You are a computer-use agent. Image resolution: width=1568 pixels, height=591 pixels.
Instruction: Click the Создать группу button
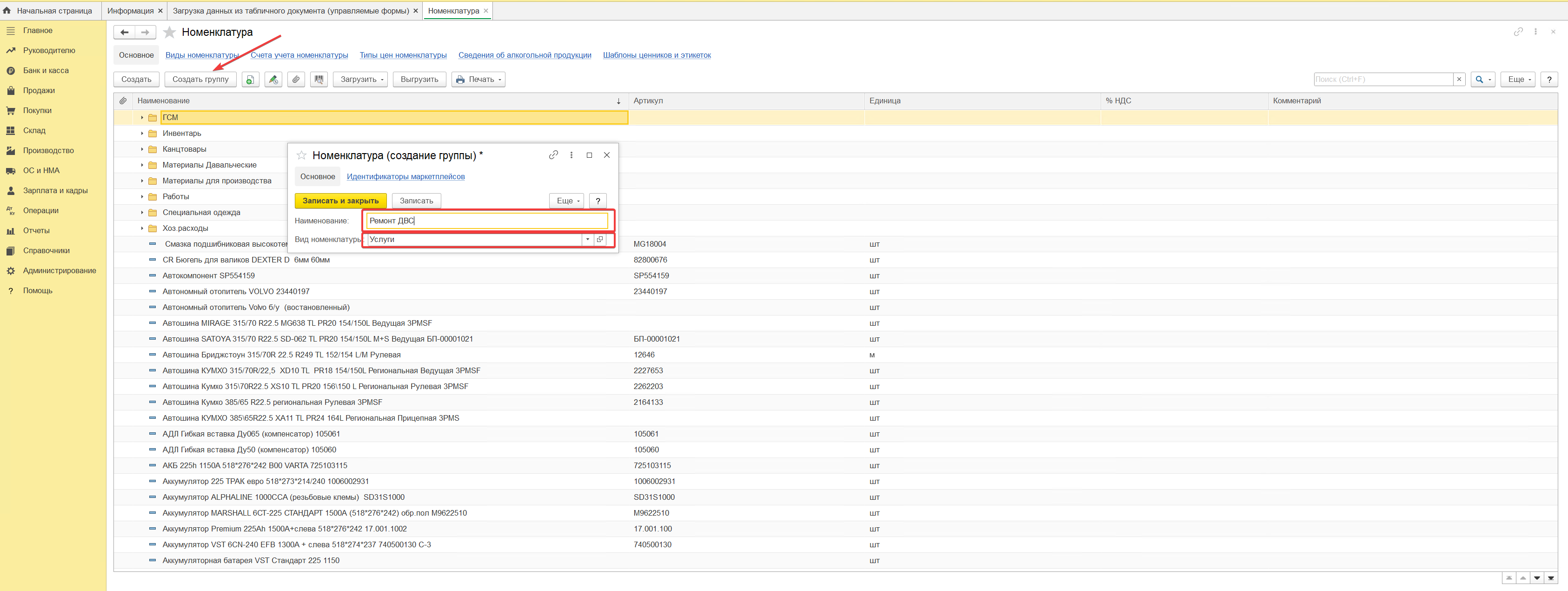click(x=200, y=79)
